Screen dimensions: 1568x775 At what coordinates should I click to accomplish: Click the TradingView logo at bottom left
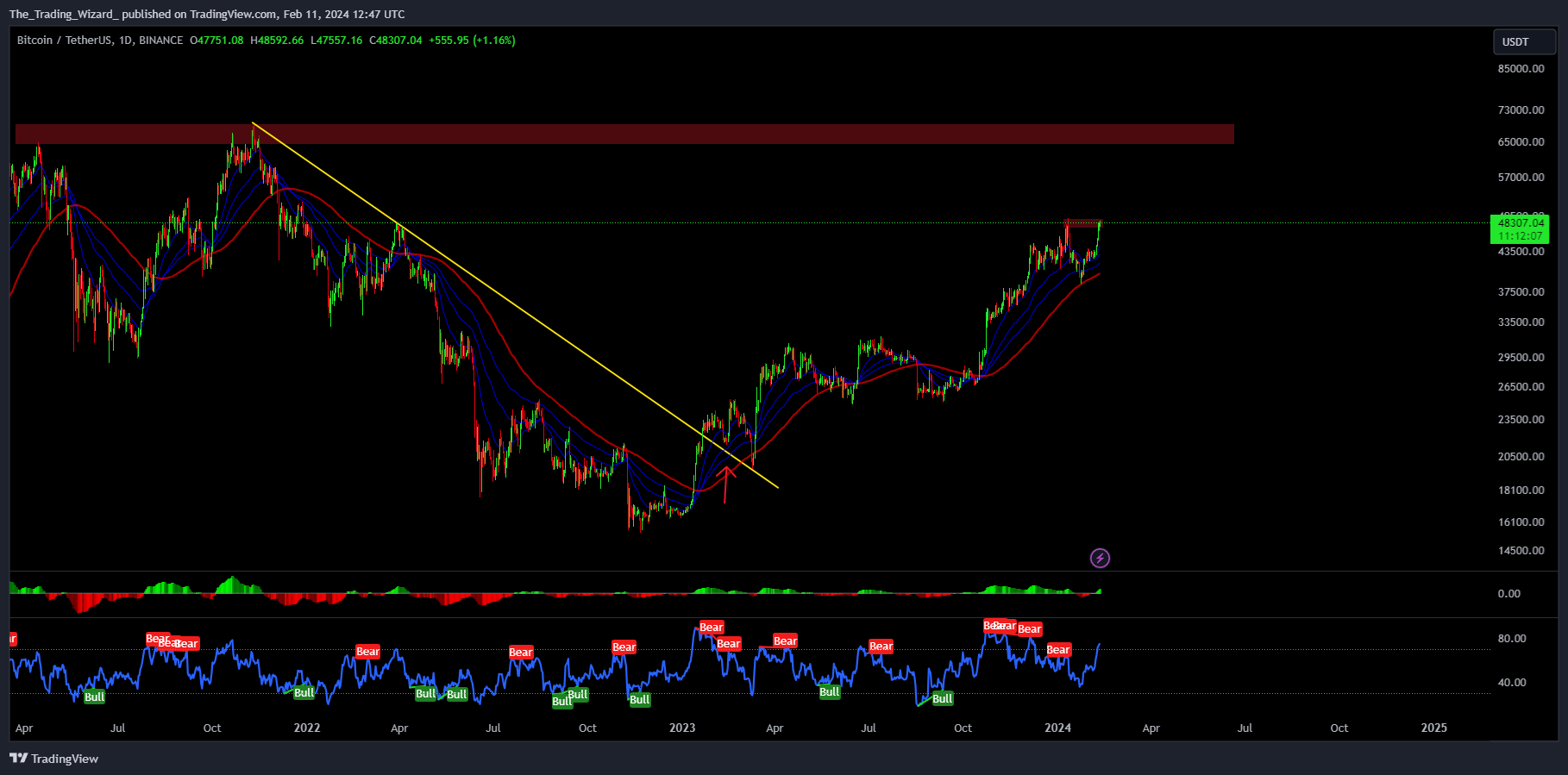pyautogui.click(x=53, y=759)
